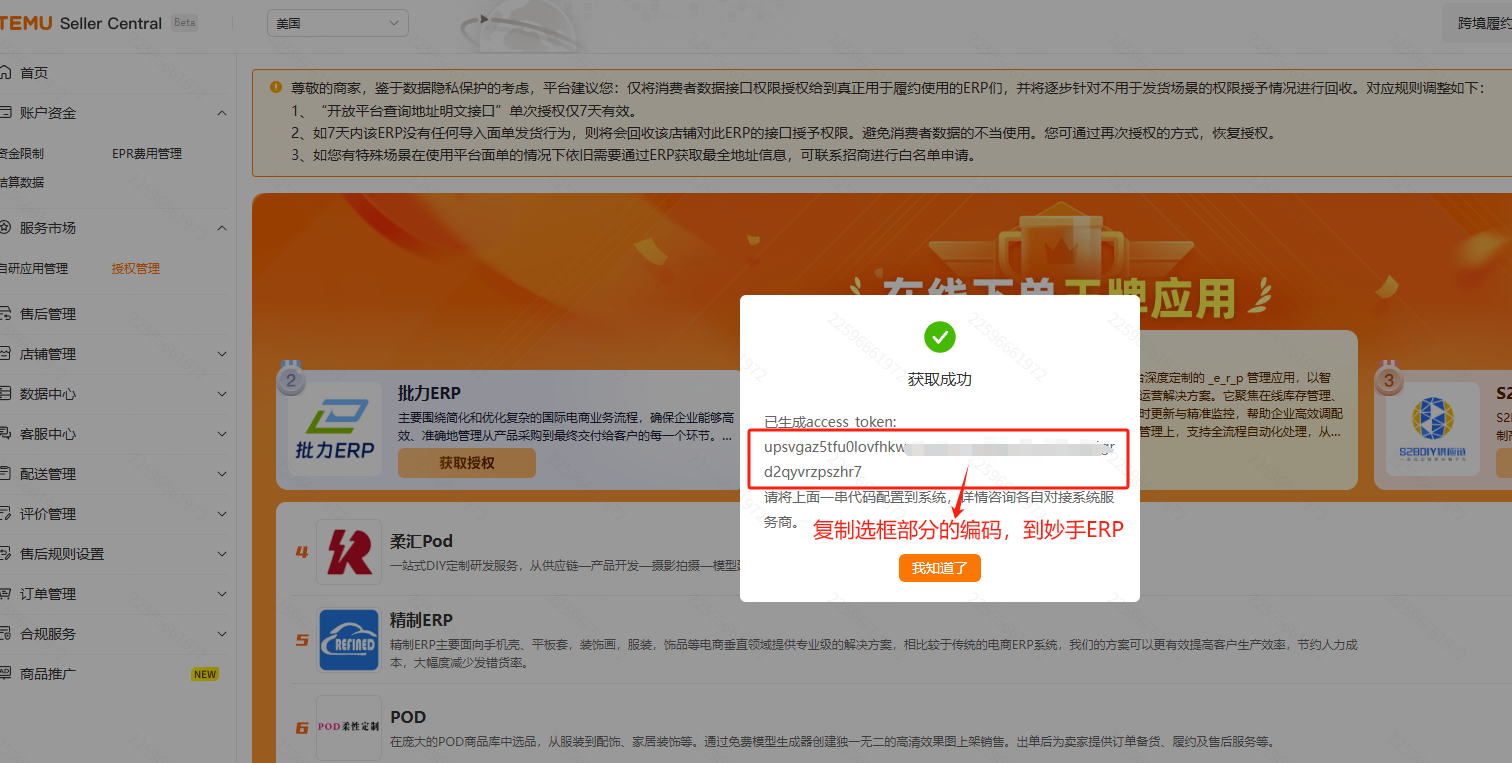Click the 获取成功 dialog heading
This screenshot has width=1512, height=763.
click(940, 380)
